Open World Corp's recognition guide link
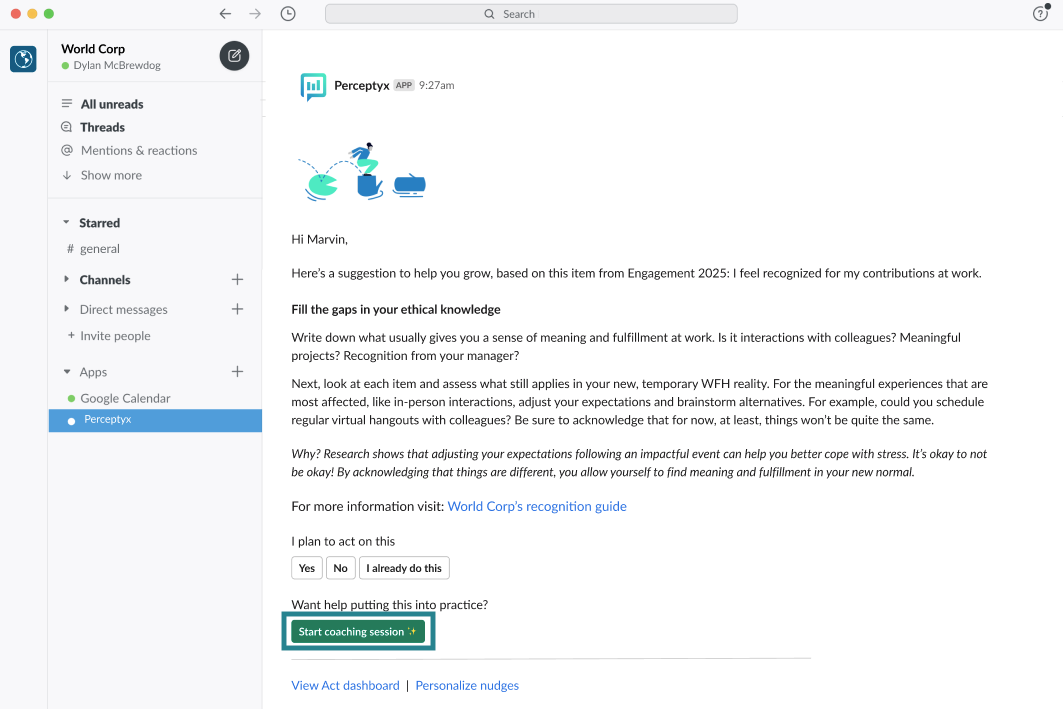This screenshot has height=709, width=1063. [537, 506]
